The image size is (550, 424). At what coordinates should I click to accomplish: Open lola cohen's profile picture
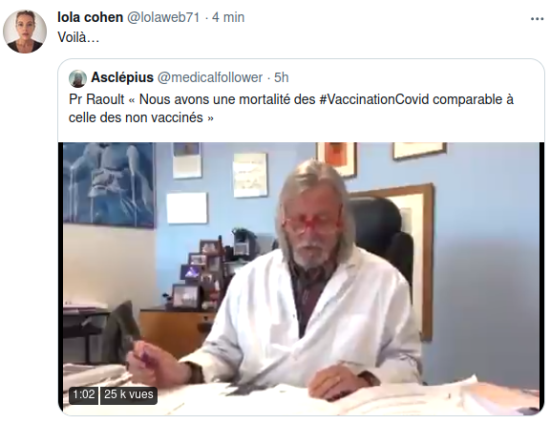pyautogui.click(x=25, y=32)
